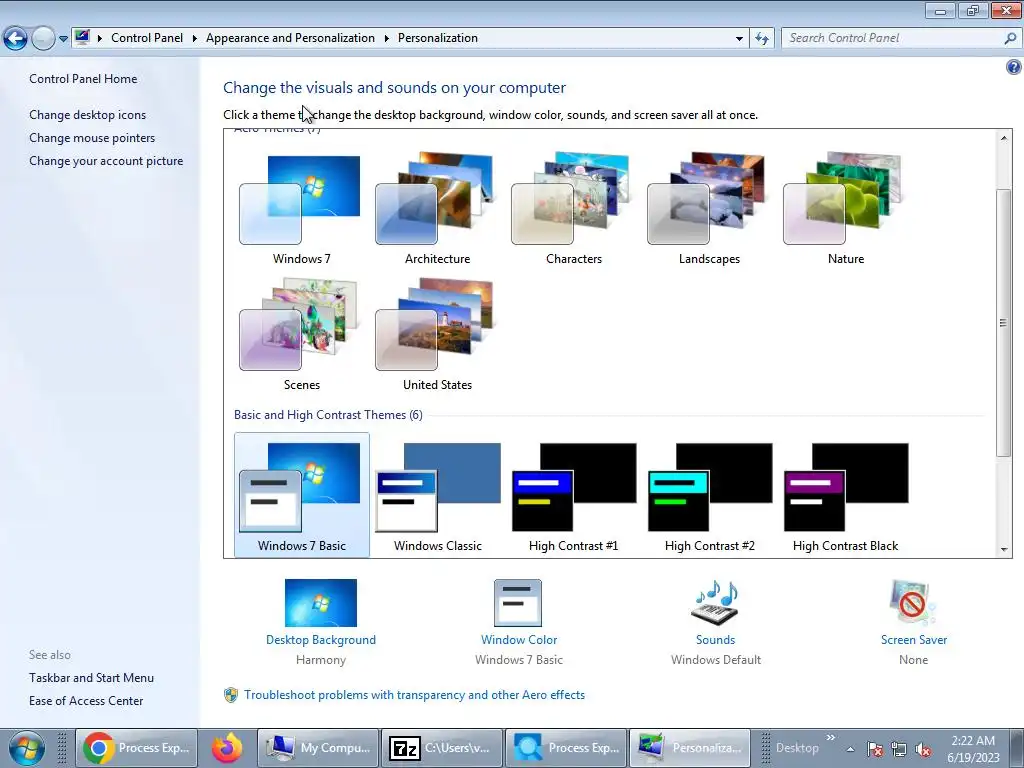Expand the Desktop toolbar chevron
This screenshot has height=768, width=1024.
click(831, 738)
